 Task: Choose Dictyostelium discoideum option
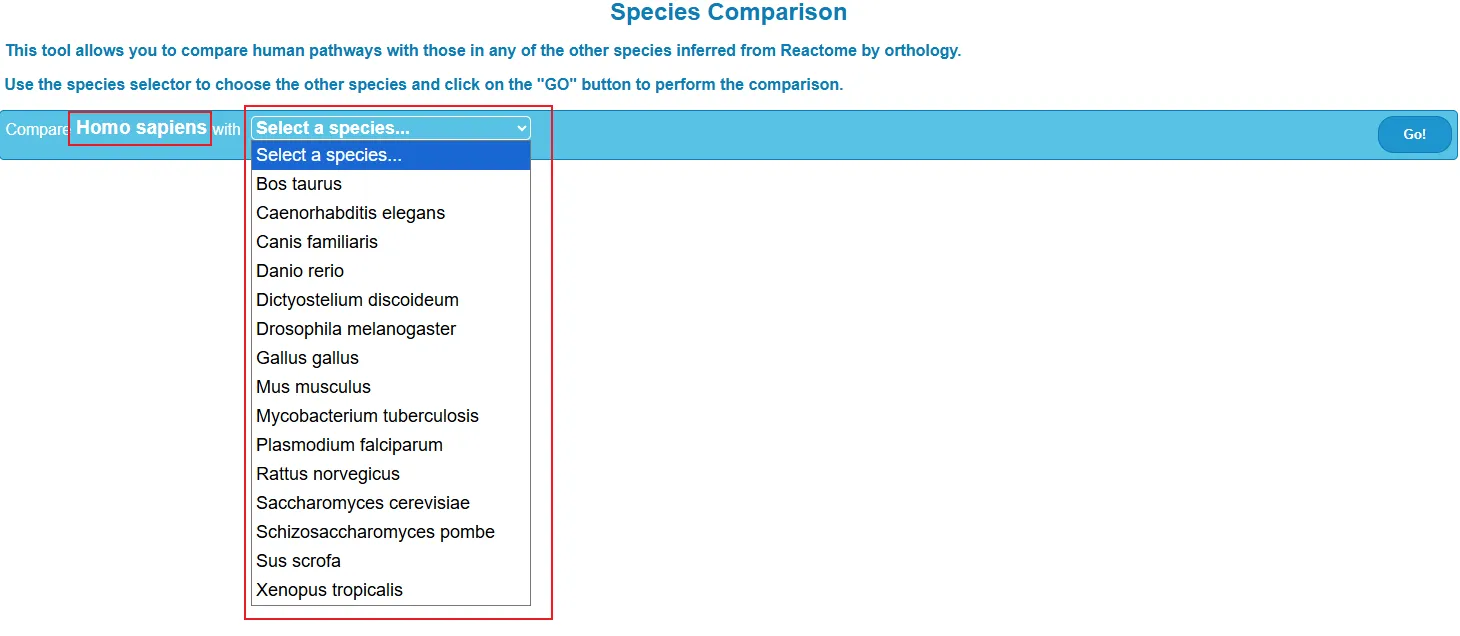click(357, 300)
